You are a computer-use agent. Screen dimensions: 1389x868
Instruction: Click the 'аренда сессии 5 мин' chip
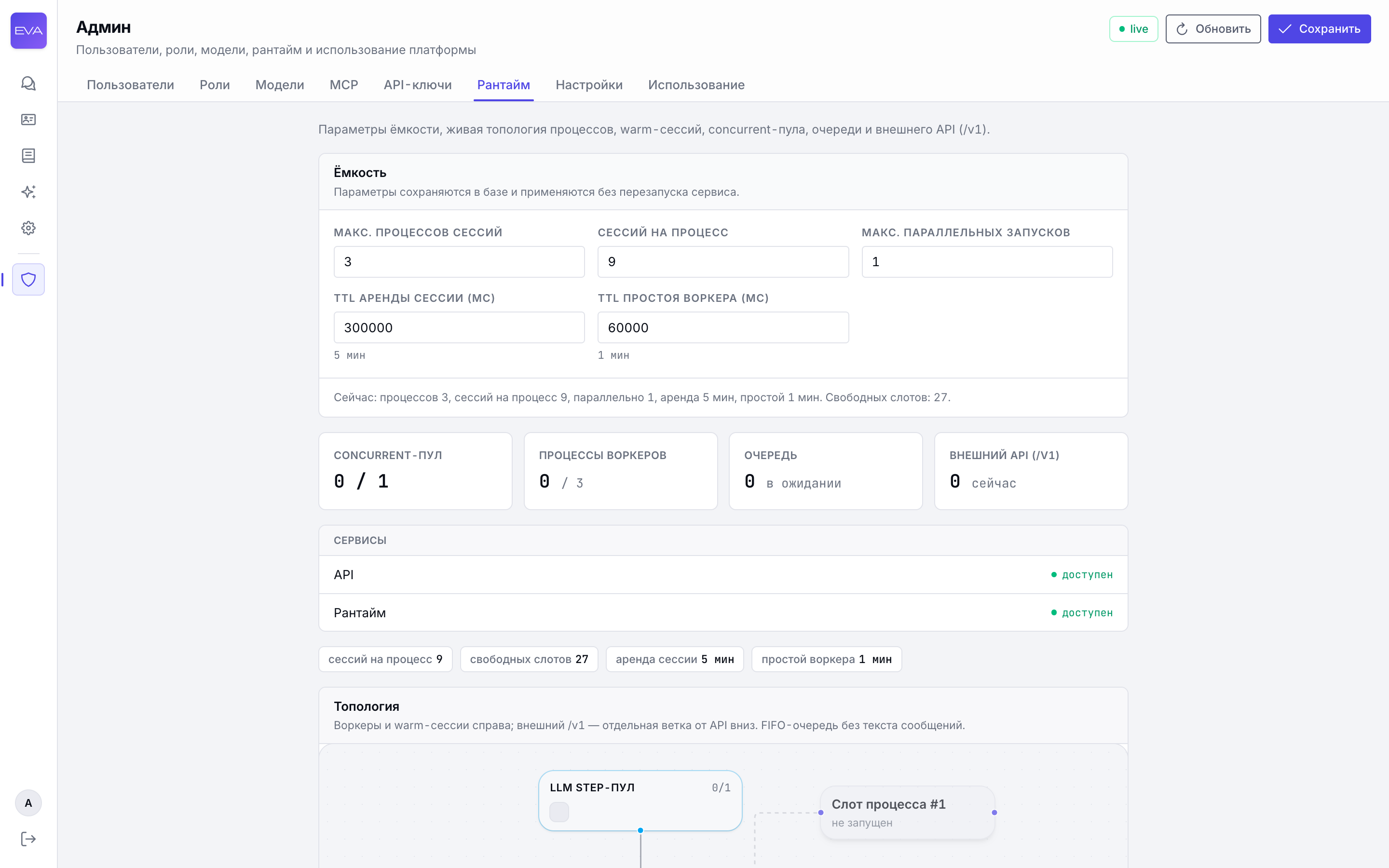point(674,659)
